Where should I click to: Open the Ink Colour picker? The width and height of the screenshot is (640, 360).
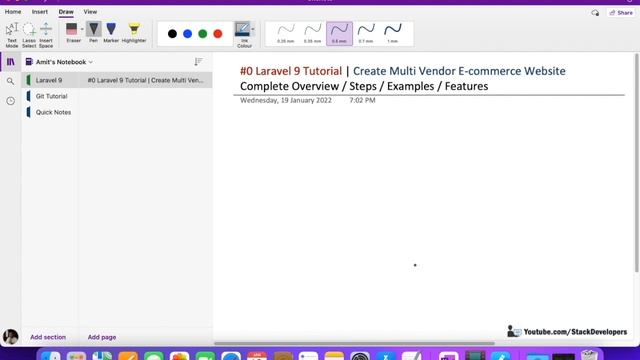(243, 35)
